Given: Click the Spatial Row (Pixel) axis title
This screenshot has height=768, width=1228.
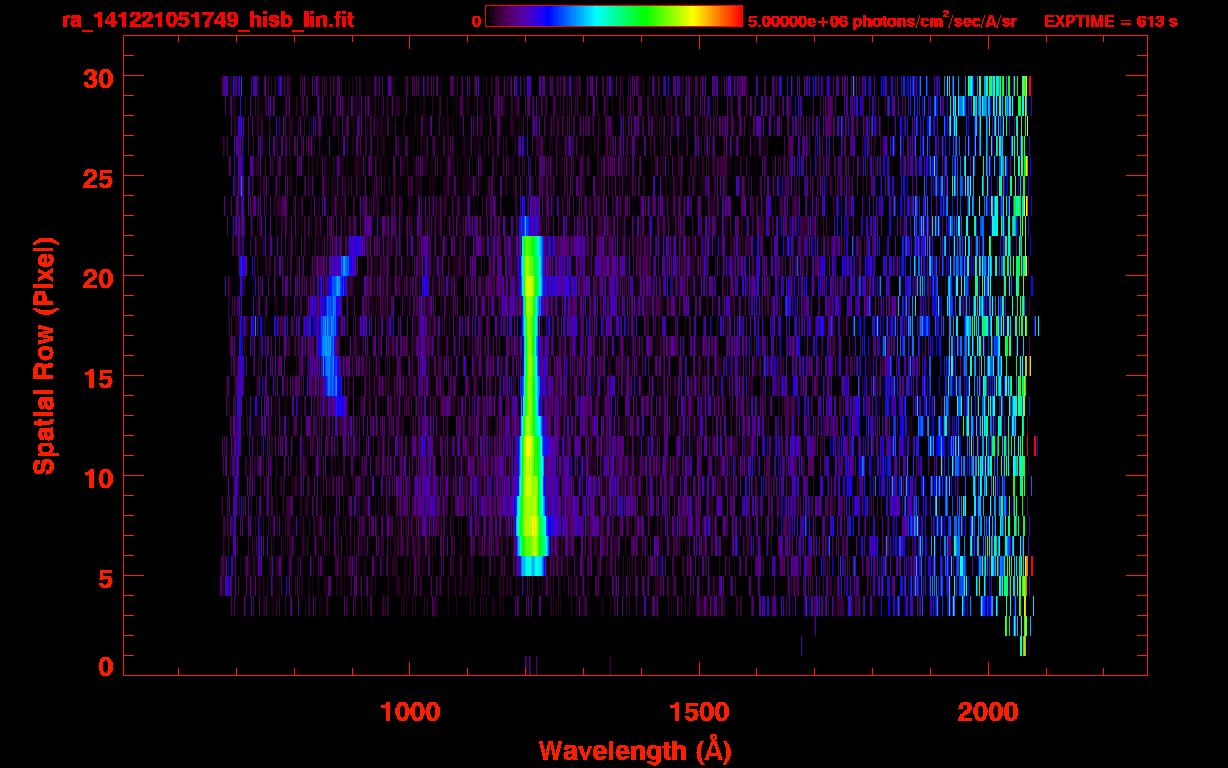Looking at the screenshot, I should tap(44, 355).
